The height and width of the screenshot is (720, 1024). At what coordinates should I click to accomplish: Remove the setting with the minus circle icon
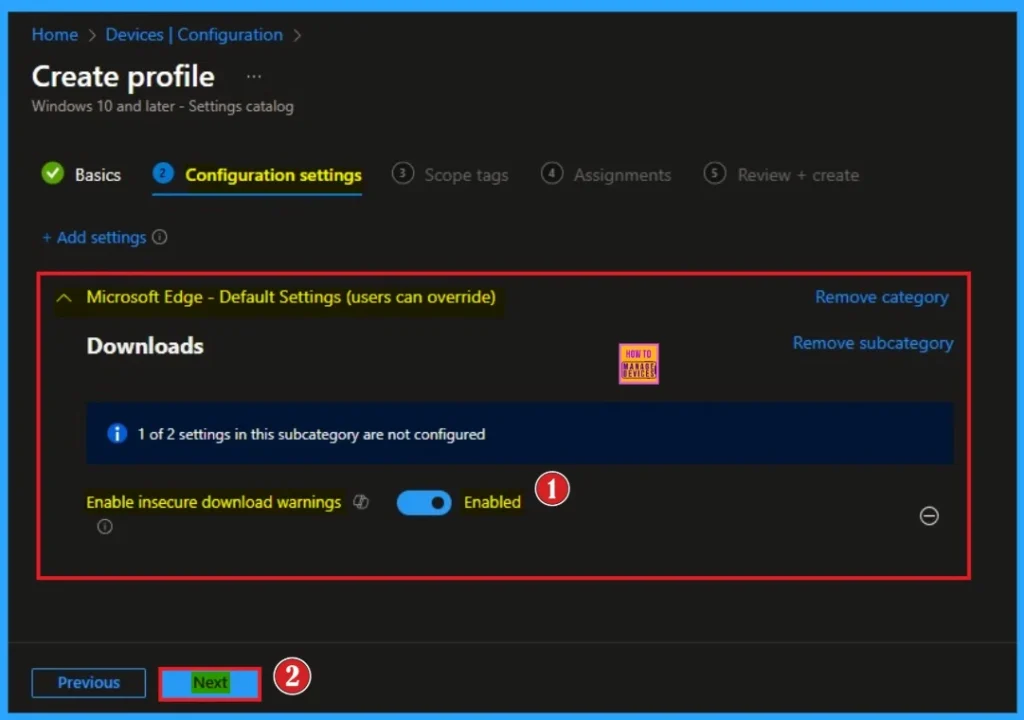[x=929, y=515]
